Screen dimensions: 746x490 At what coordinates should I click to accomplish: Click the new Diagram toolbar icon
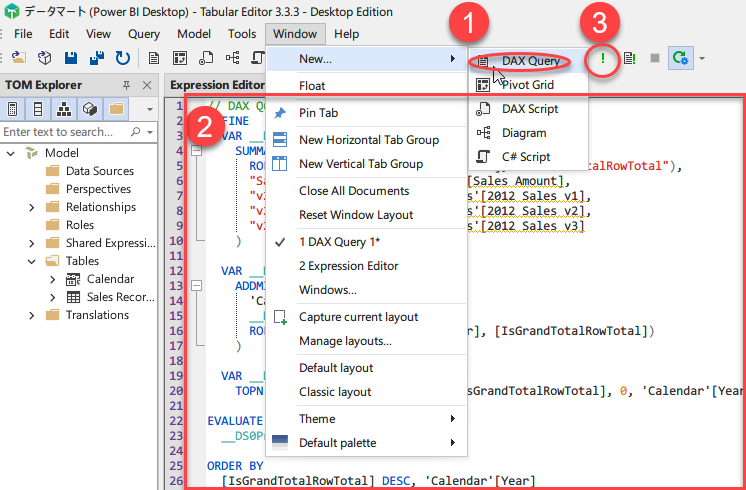tap(232, 58)
